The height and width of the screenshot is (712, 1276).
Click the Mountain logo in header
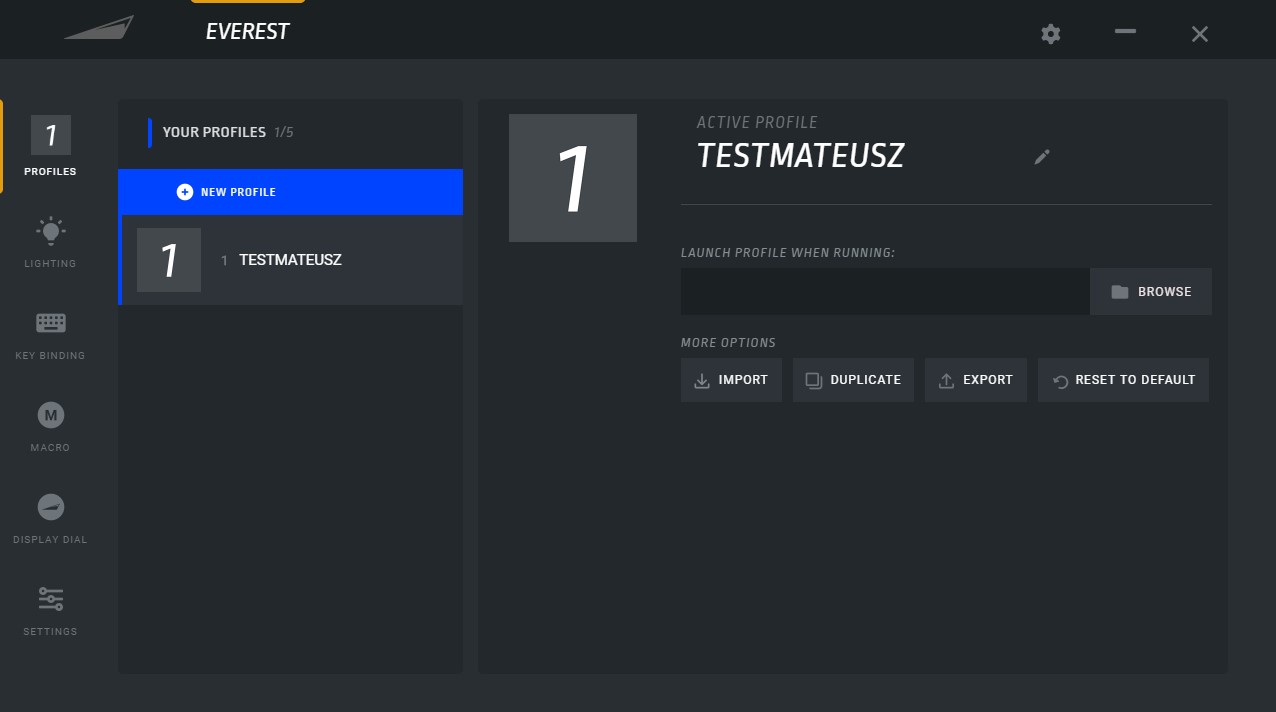pyautogui.click(x=99, y=29)
